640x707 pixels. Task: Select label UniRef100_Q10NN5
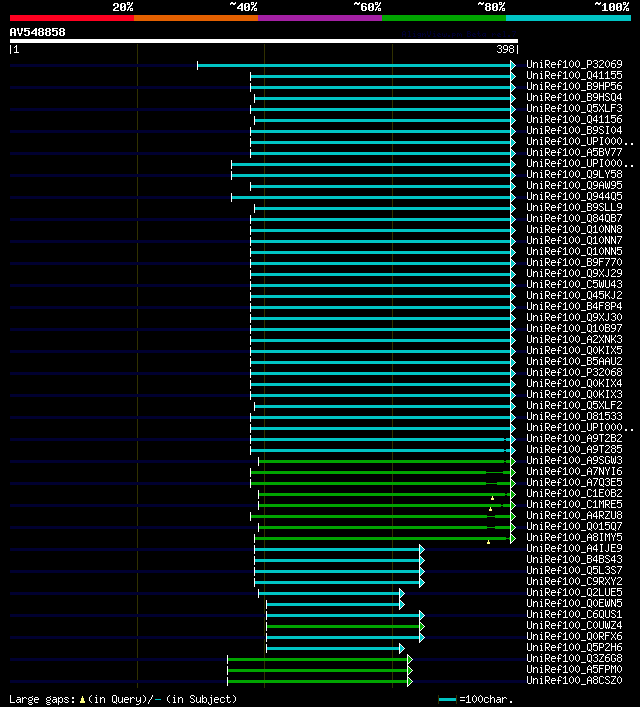[x=574, y=252]
